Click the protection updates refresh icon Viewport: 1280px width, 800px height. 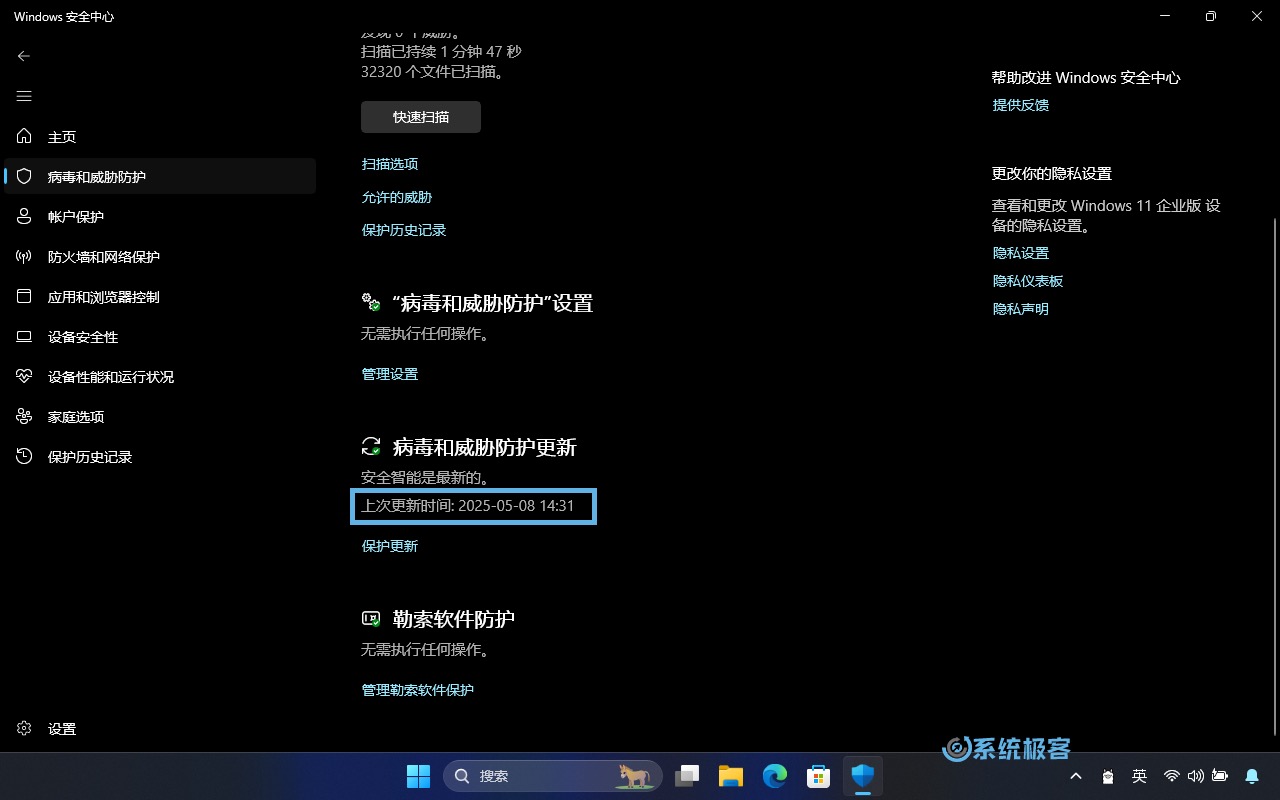click(x=371, y=446)
